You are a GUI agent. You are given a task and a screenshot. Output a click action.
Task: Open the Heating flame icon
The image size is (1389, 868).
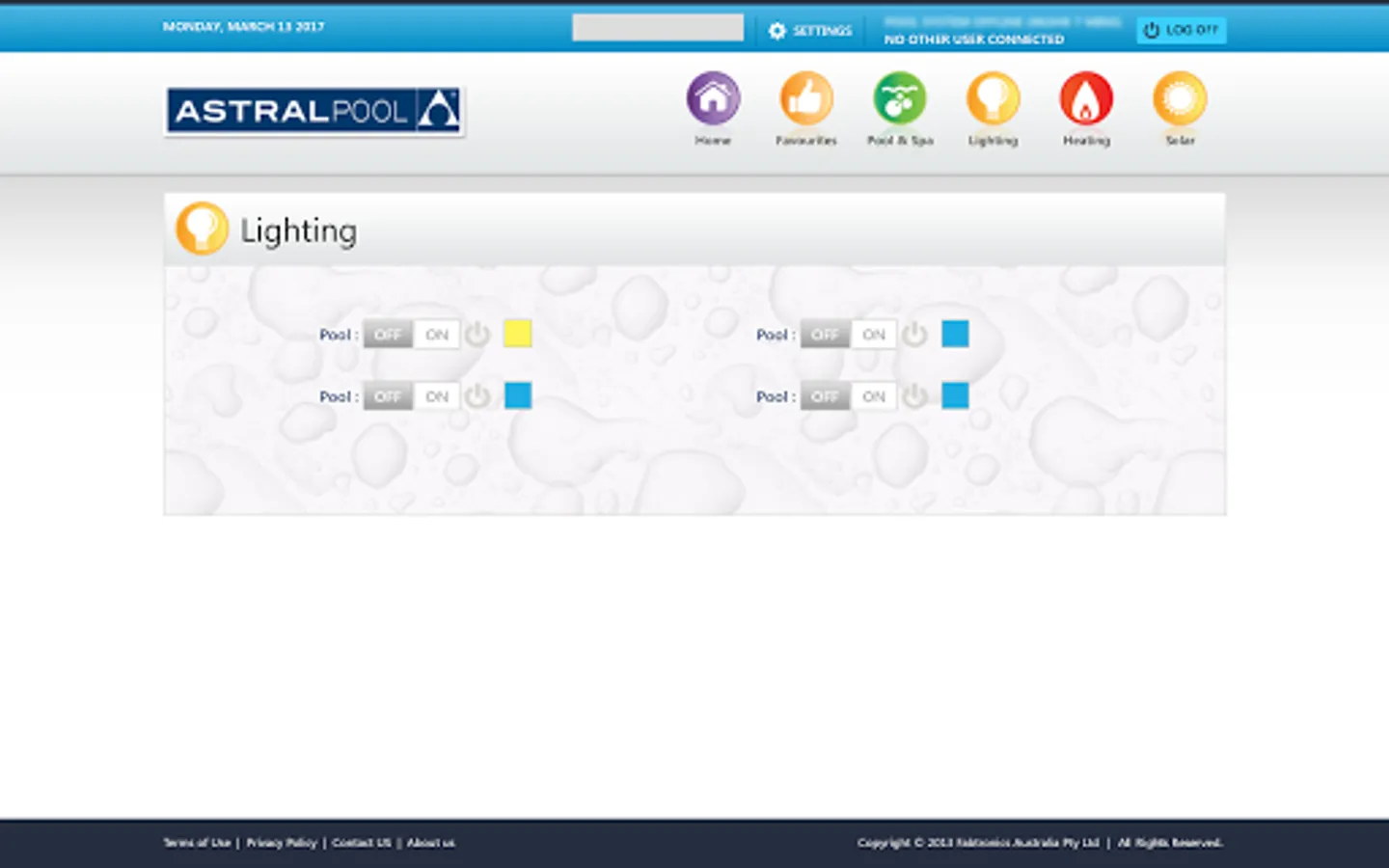[x=1086, y=98]
